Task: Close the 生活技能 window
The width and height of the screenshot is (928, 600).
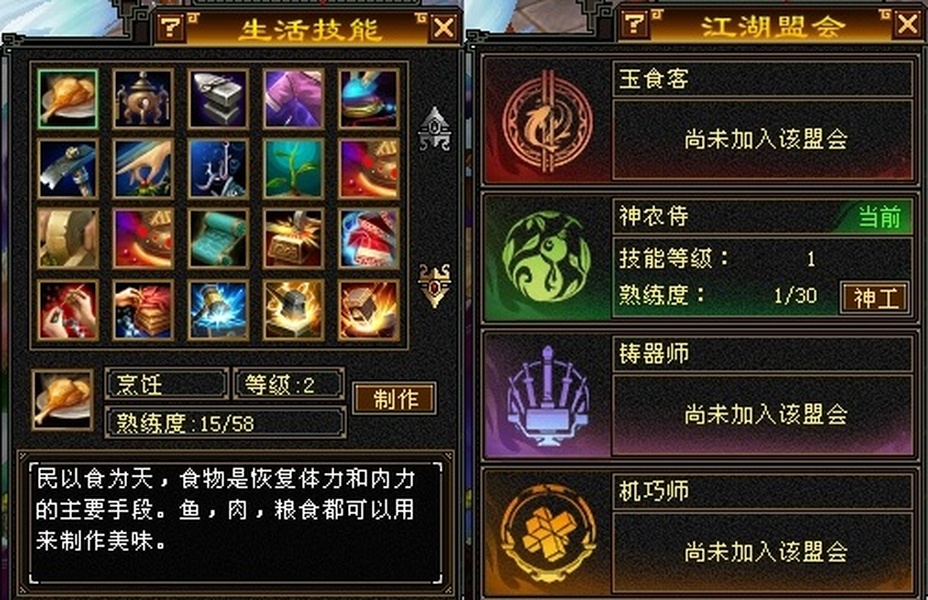Action: (444, 27)
